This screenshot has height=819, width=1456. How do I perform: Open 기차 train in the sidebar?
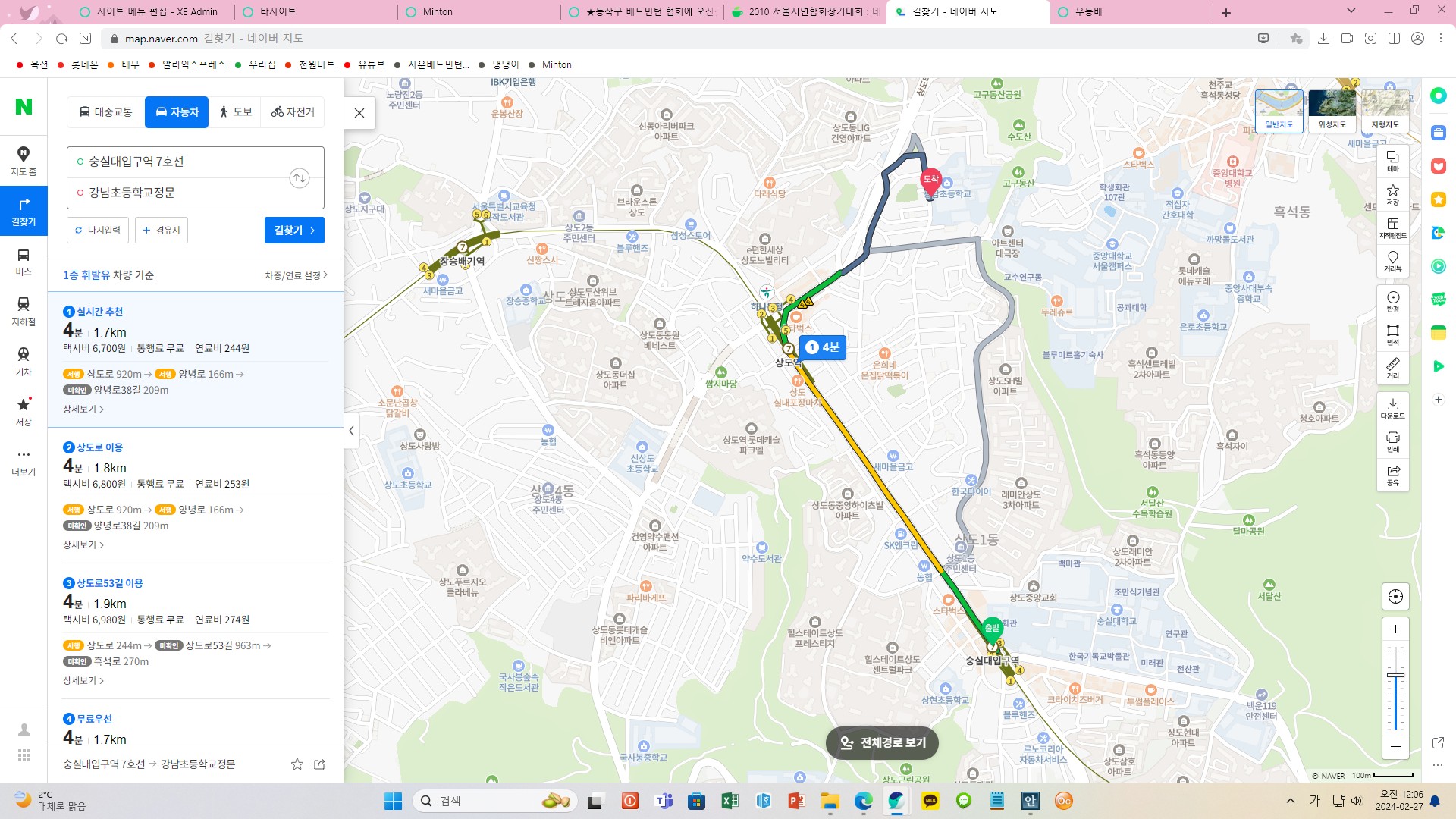24,361
